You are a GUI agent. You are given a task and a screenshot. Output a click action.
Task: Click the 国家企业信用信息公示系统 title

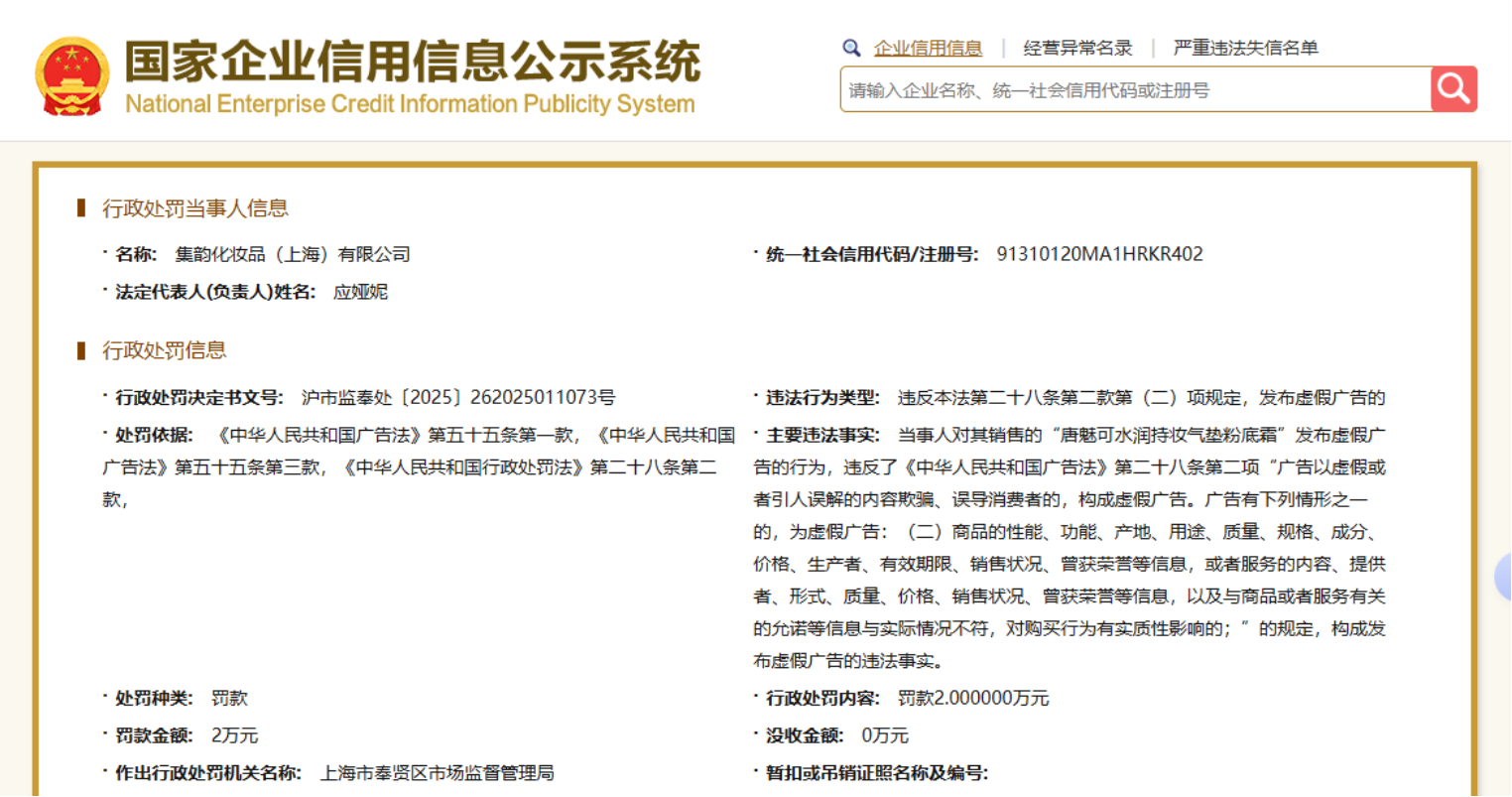(413, 62)
